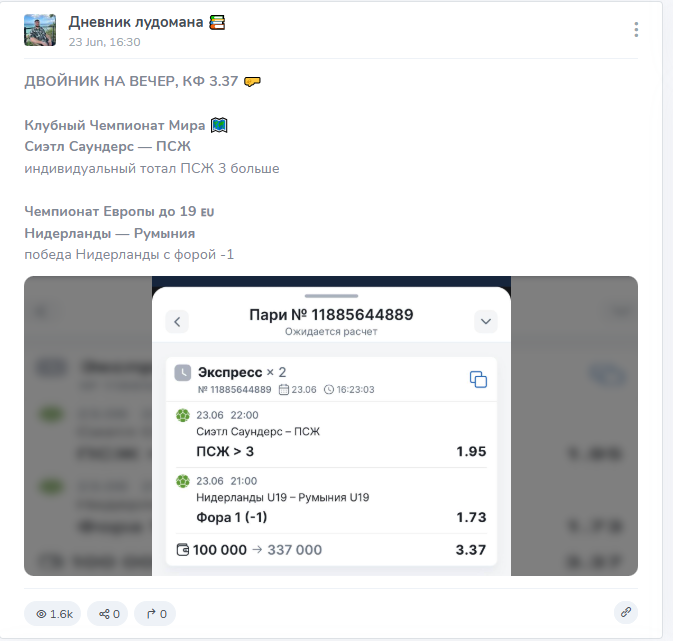
Task: Expand the chevron next to Пари № 11885644889
Action: pyautogui.click(x=485, y=322)
